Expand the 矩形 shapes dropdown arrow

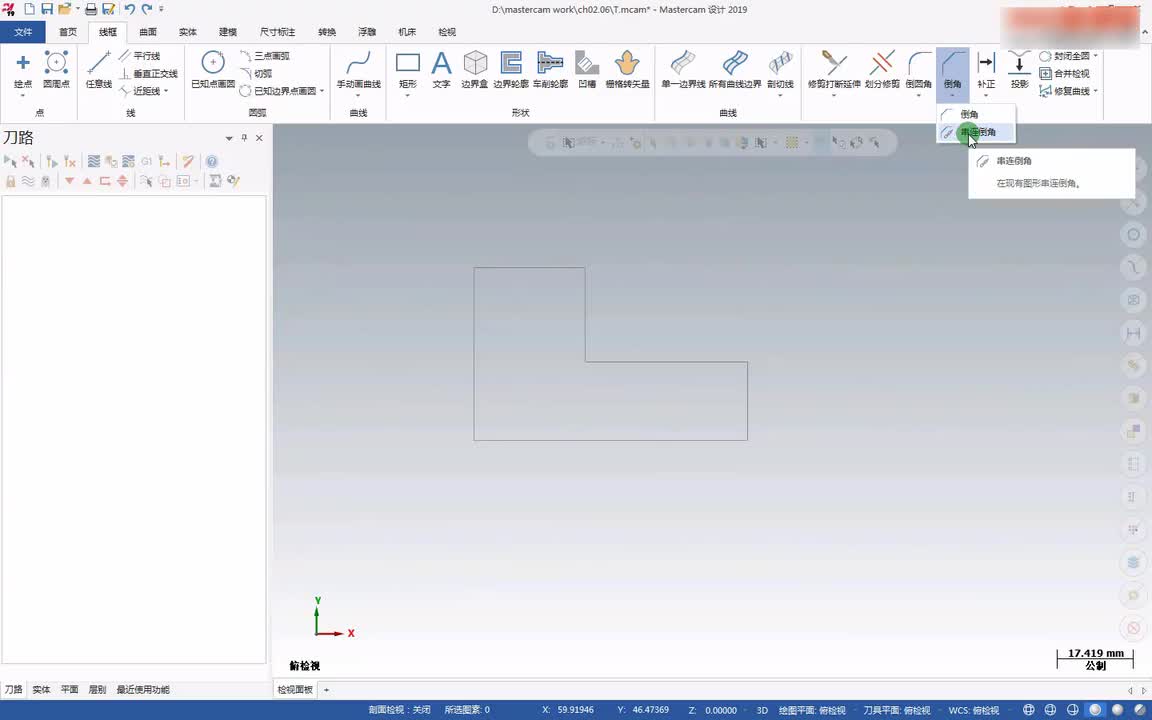(x=408, y=96)
